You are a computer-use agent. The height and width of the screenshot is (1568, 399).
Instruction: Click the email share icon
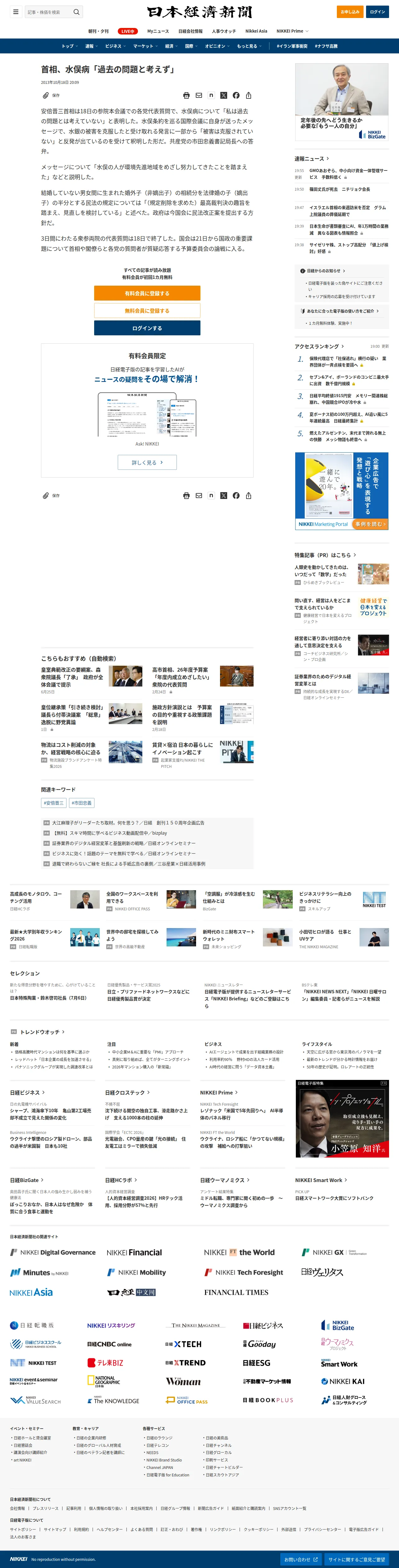199,96
